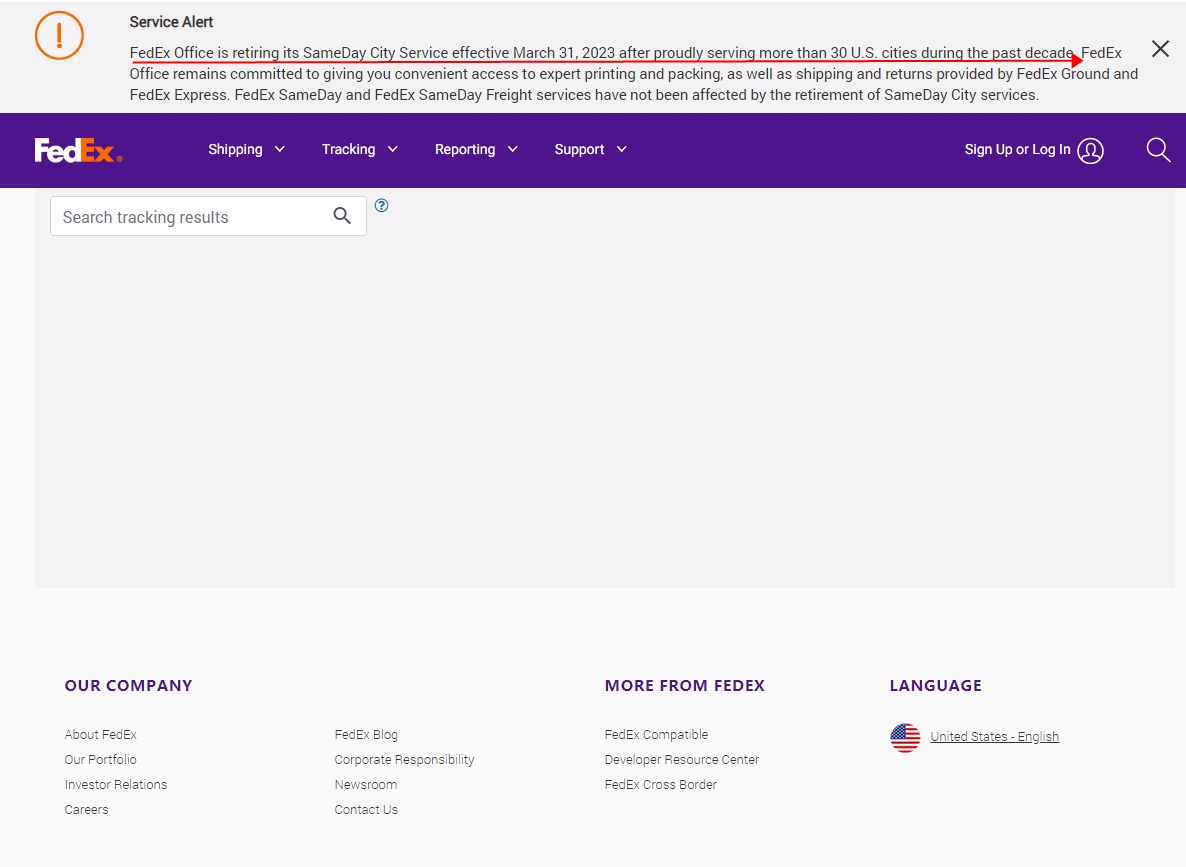The width and height of the screenshot is (1186, 867).
Task: Visit Investor Relations page
Action: click(x=116, y=785)
